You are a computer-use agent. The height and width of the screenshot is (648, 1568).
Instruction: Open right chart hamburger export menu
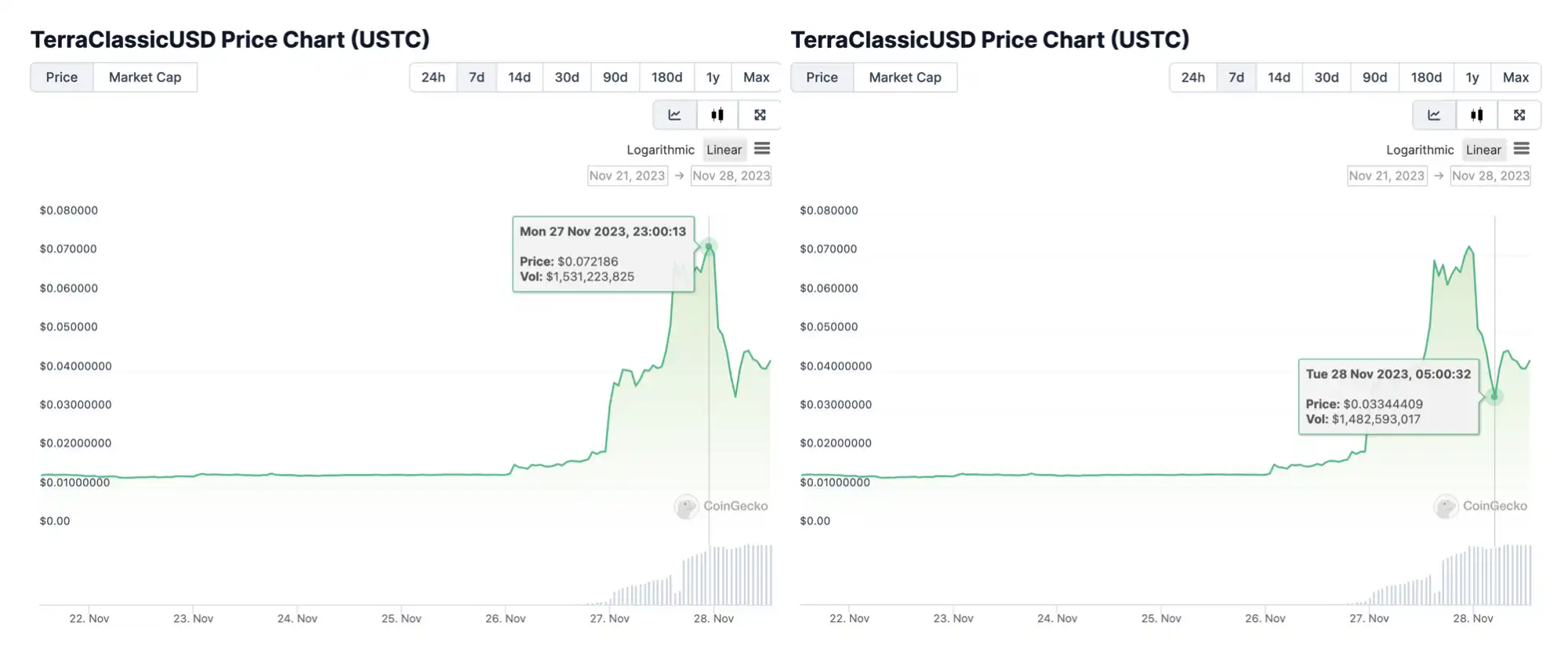1522,149
